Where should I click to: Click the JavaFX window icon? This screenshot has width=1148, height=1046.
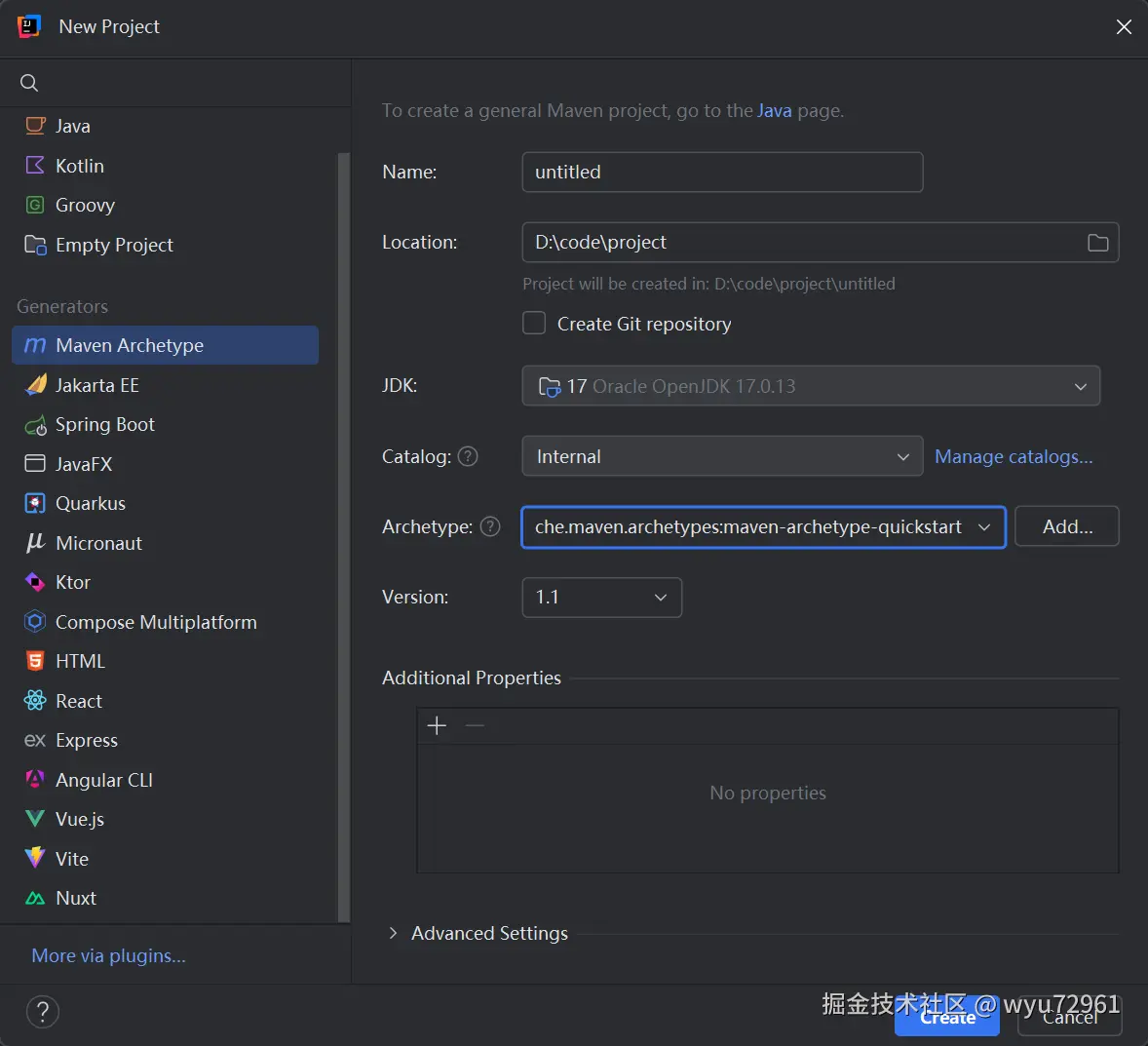point(35,464)
